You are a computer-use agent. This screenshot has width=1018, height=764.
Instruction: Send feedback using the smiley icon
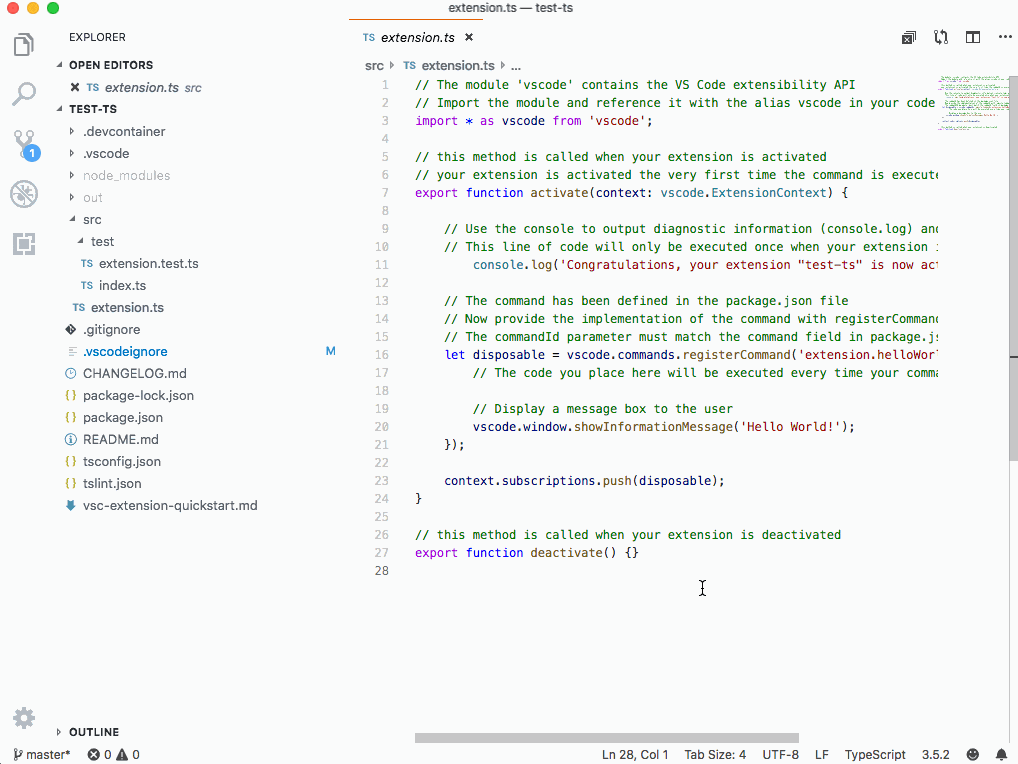click(971, 754)
